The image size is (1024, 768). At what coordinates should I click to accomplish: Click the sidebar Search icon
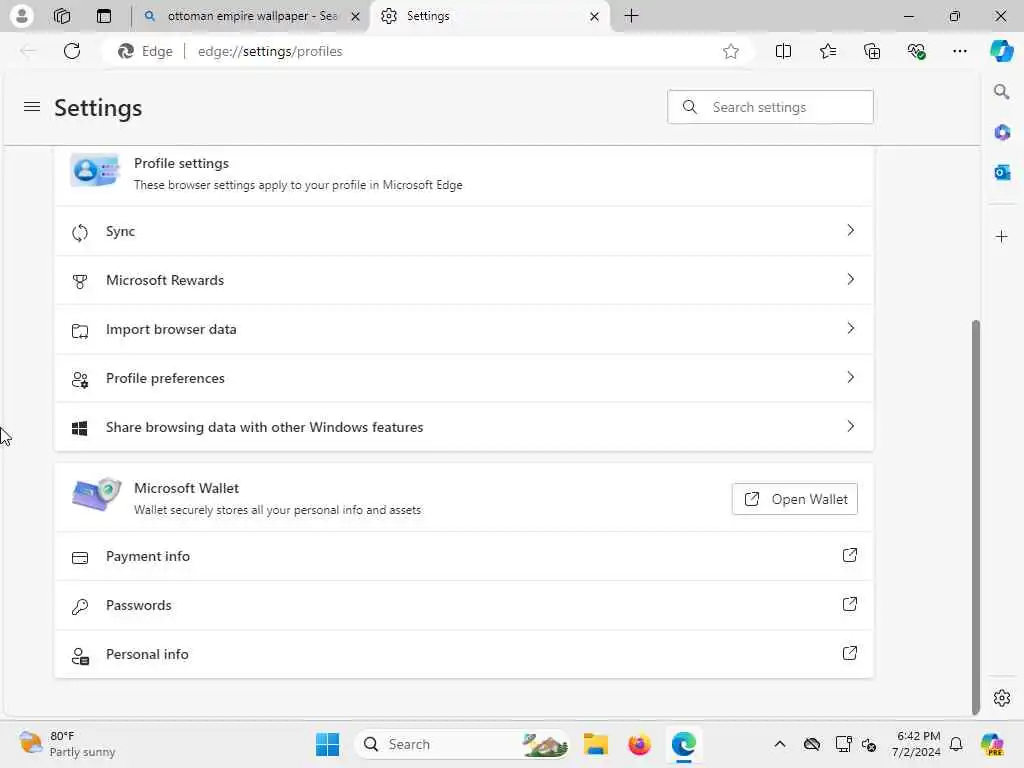(x=1001, y=92)
